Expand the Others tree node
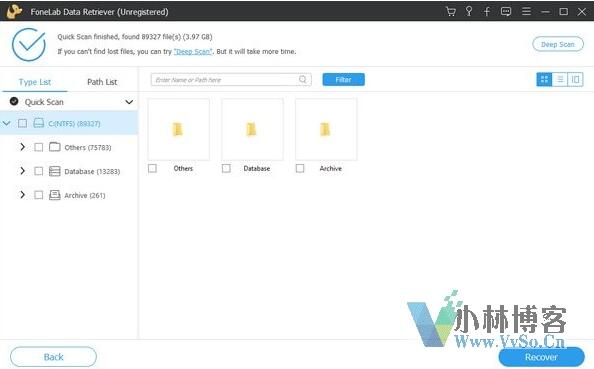This screenshot has width=594, height=369. [x=23, y=147]
